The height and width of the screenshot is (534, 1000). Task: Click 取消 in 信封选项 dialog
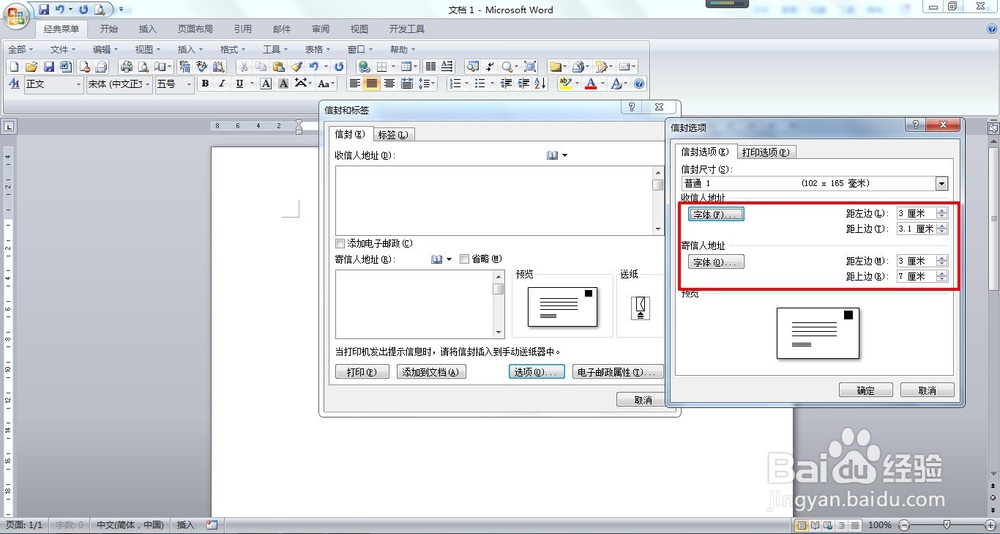coord(927,390)
